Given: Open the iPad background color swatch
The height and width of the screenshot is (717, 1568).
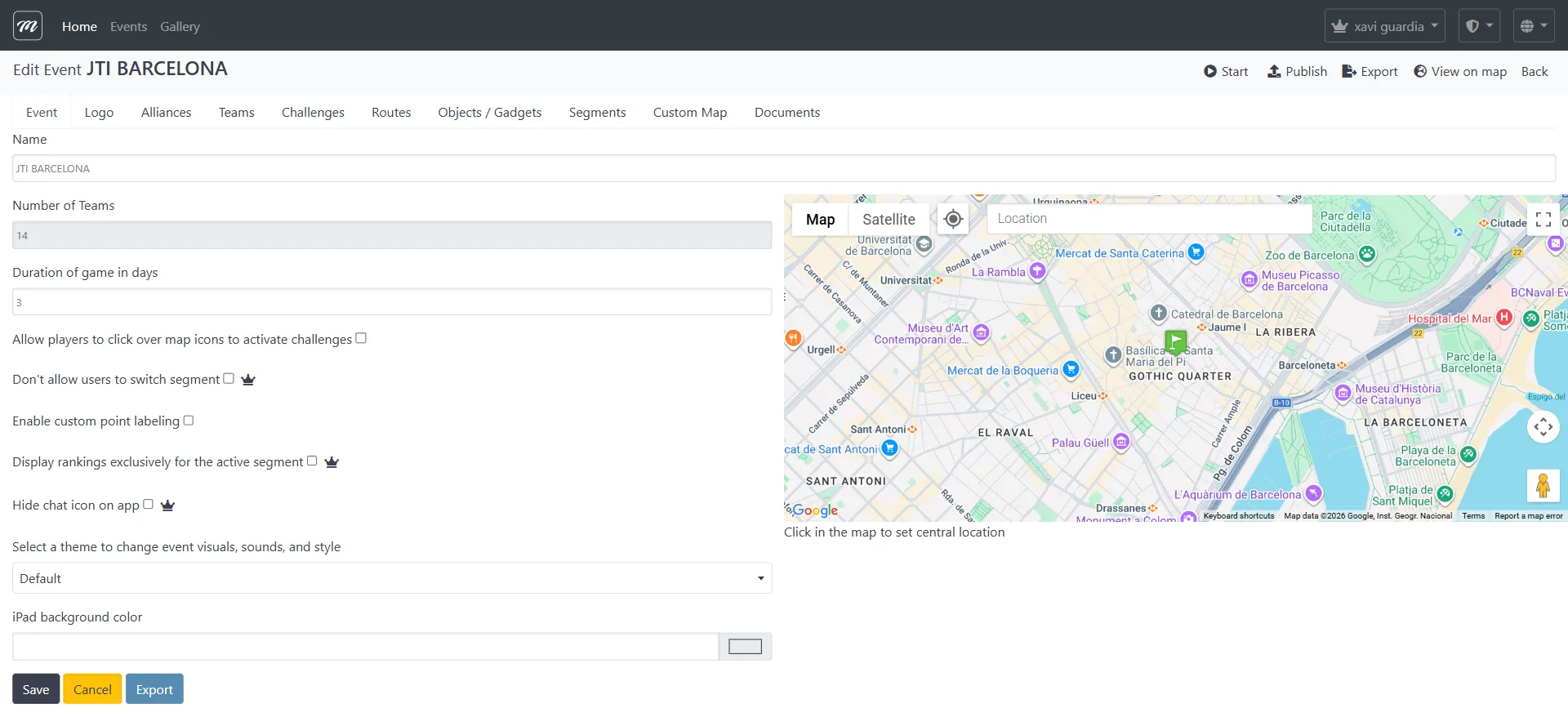Looking at the screenshot, I should tap(745, 647).
